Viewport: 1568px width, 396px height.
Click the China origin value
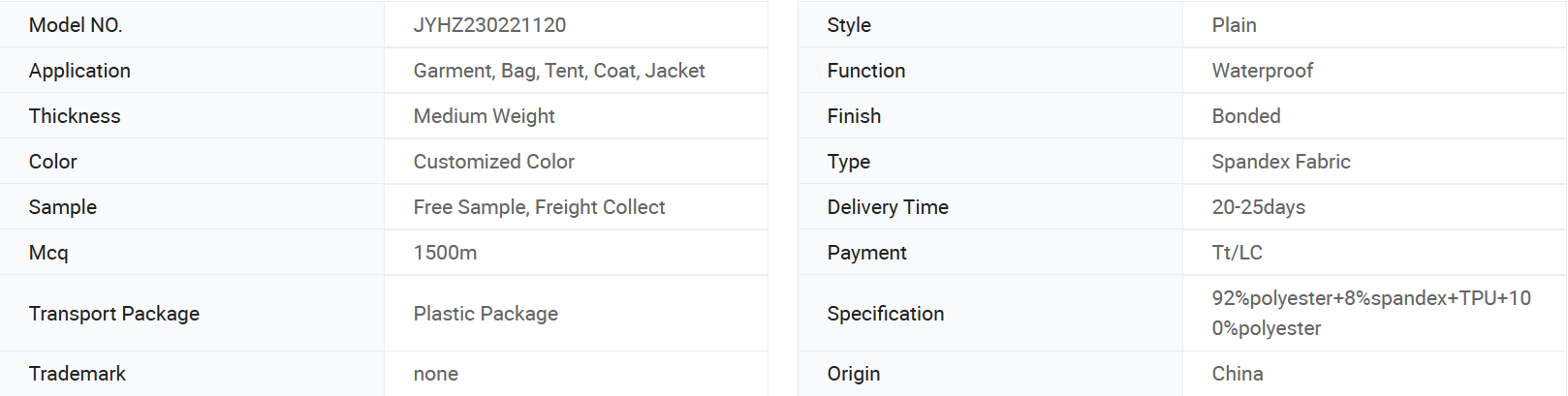point(1237,374)
